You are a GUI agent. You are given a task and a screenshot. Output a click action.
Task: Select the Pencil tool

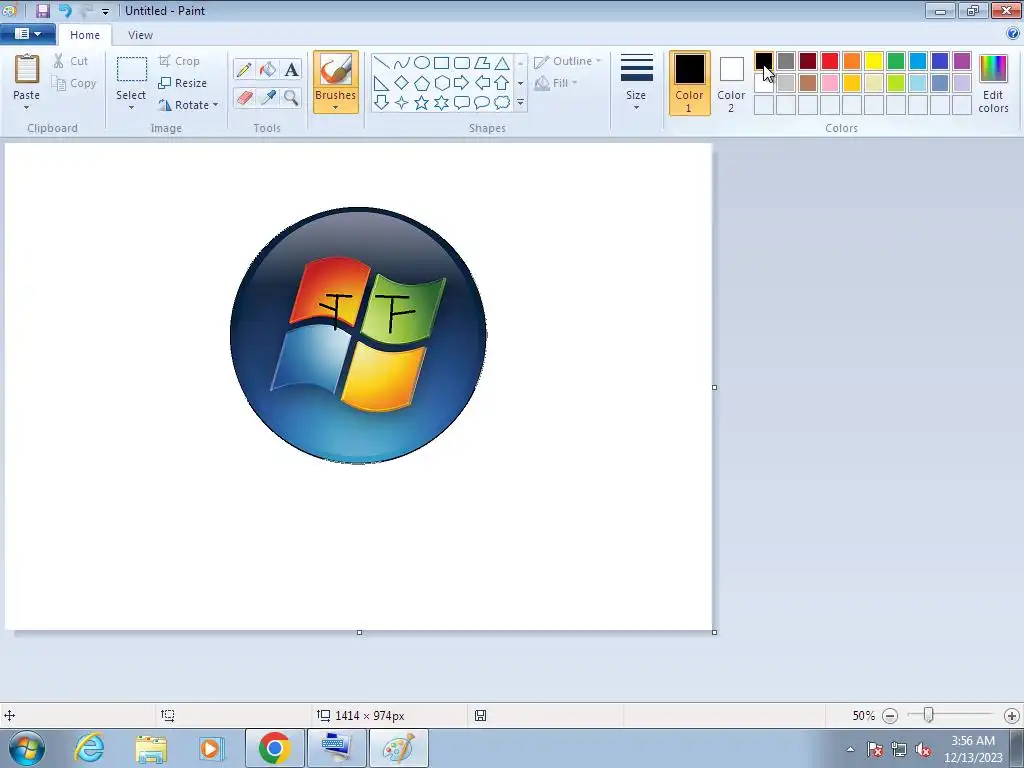point(244,69)
